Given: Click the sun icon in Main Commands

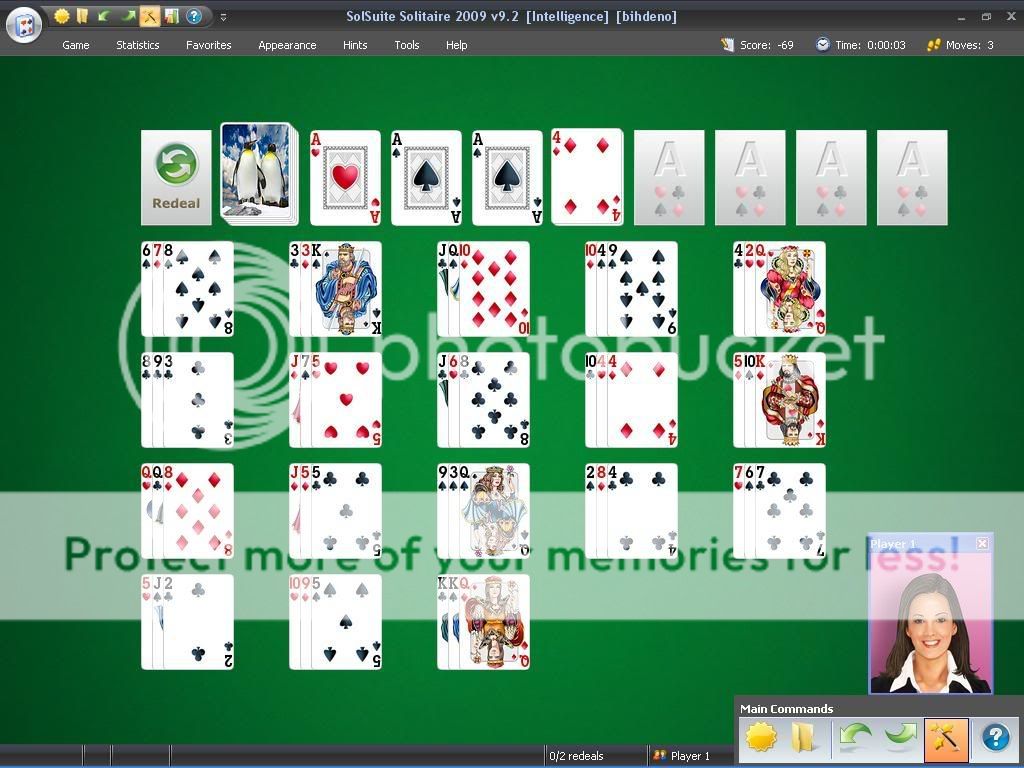Looking at the screenshot, I should [760, 738].
